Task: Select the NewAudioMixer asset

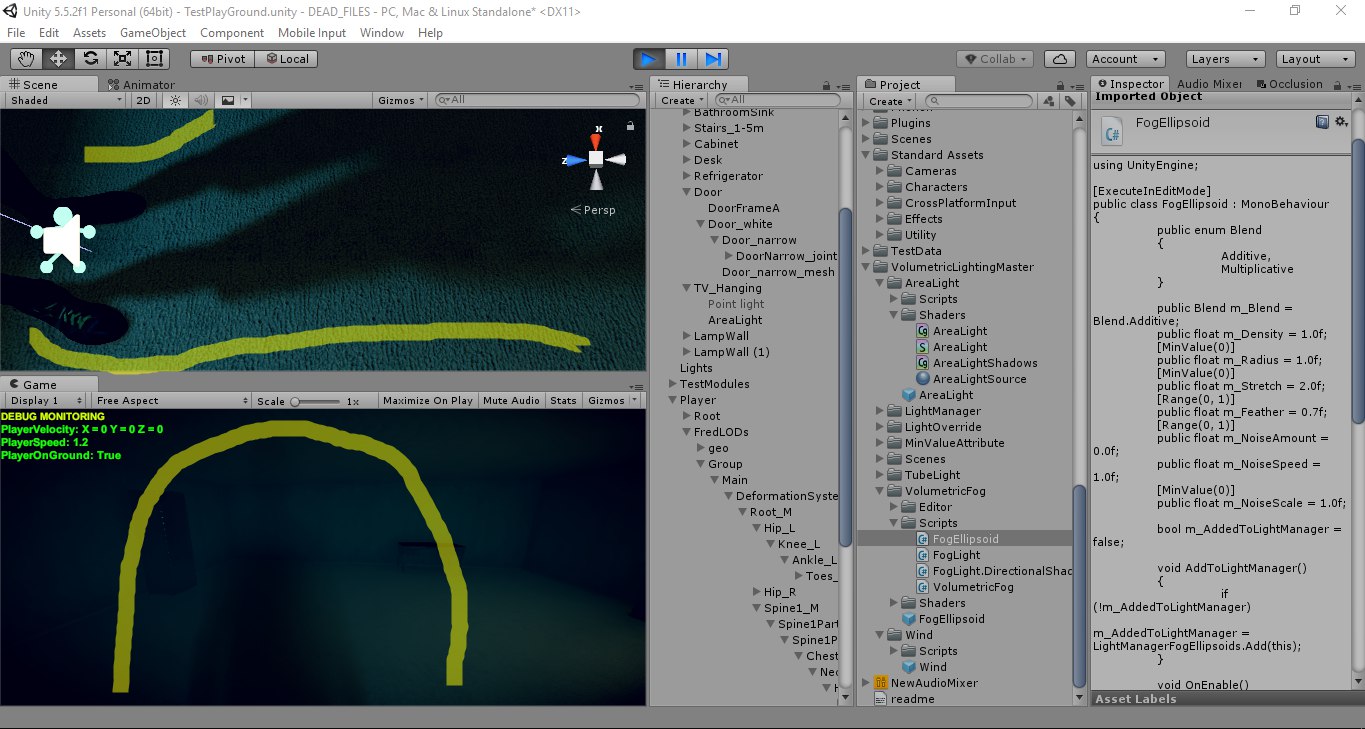Action: 934,683
